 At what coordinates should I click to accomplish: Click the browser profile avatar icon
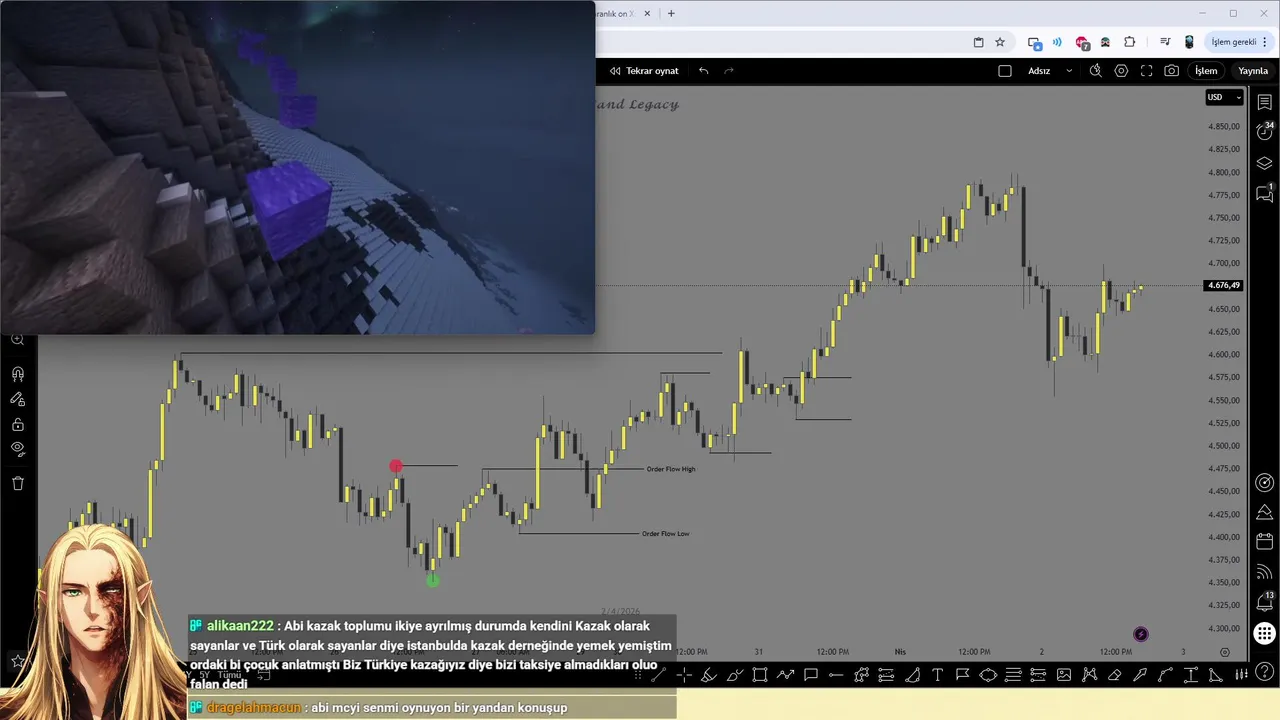point(1189,42)
